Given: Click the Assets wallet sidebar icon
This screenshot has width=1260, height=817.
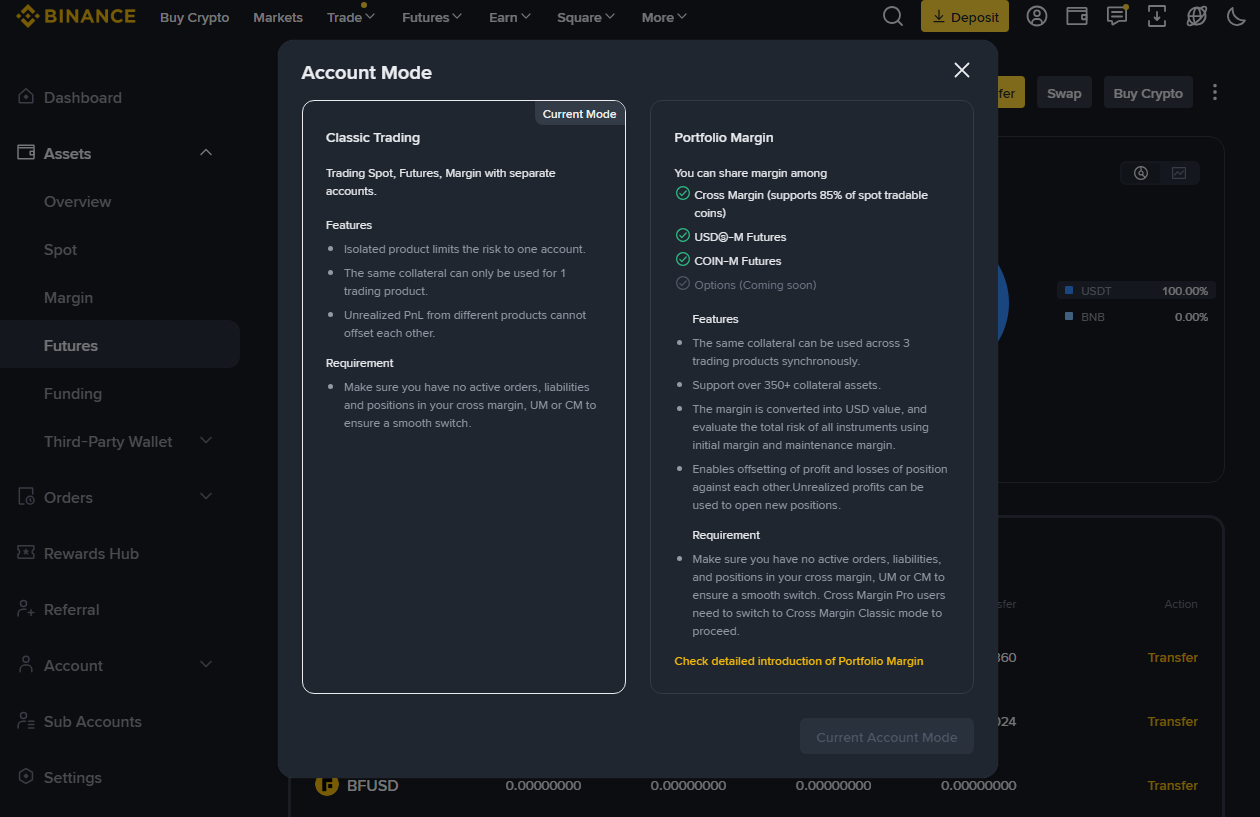Looking at the screenshot, I should [x=26, y=153].
